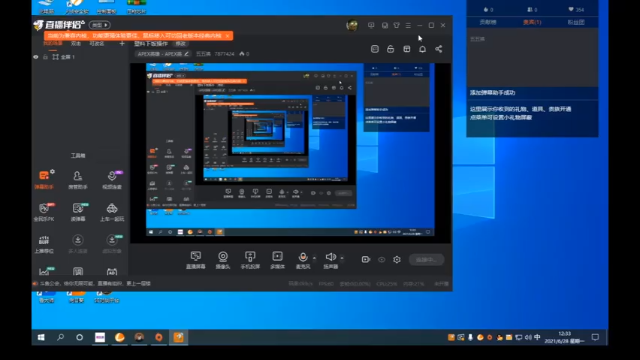The width and height of the screenshot is (640, 360).
Task: Open the settings gear in bottom toolbar
Action: pyautogui.click(x=397, y=260)
